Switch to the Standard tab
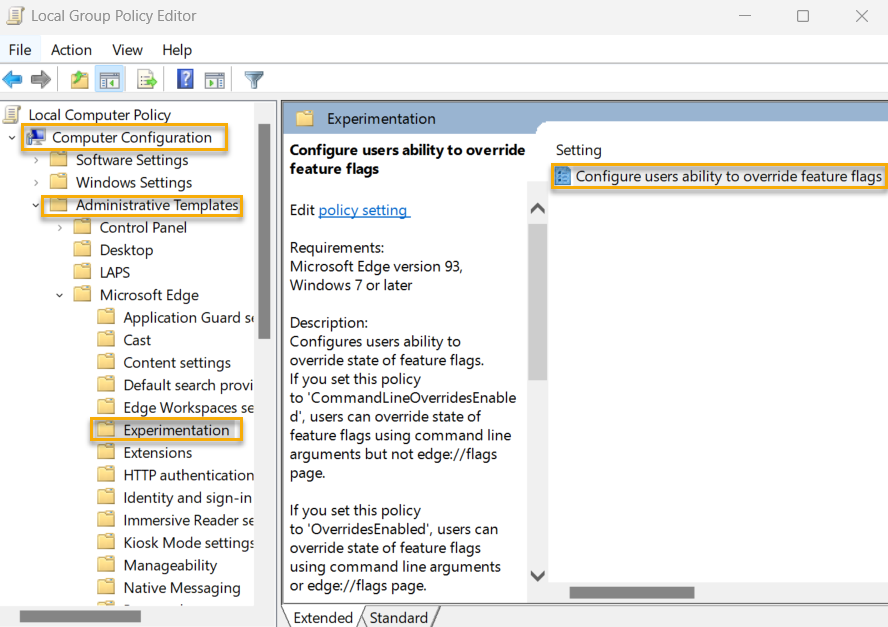The image size is (888, 627). [399, 617]
